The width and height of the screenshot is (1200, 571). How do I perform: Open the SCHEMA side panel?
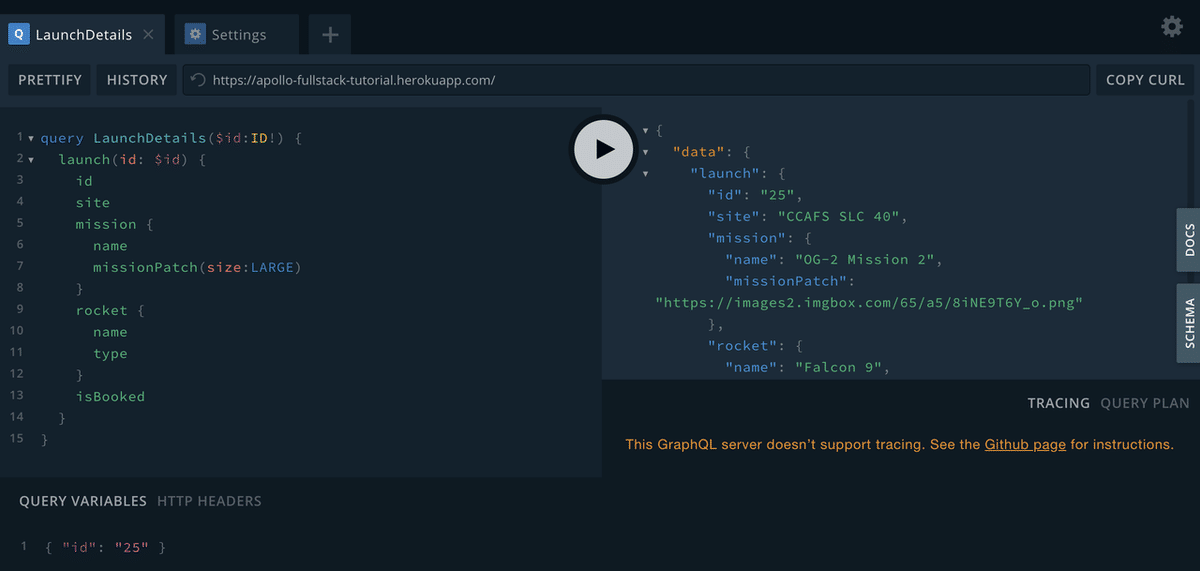tap(1189, 323)
